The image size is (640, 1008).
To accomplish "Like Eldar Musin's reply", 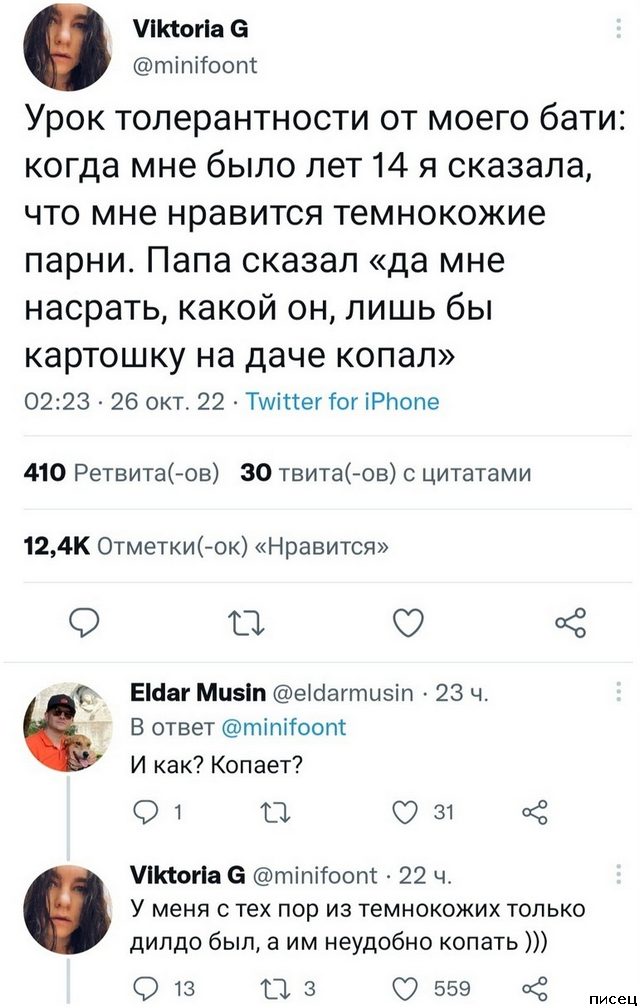I will click(406, 811).
